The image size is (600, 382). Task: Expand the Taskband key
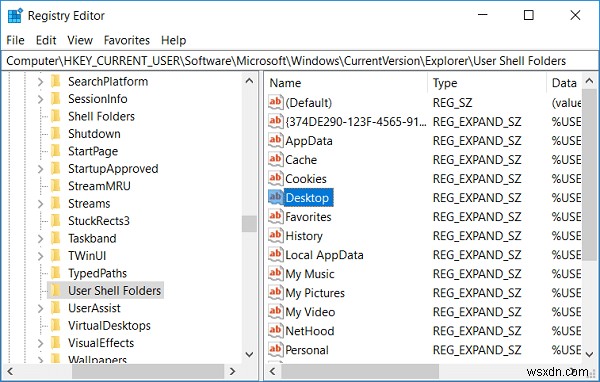point(40,238)
